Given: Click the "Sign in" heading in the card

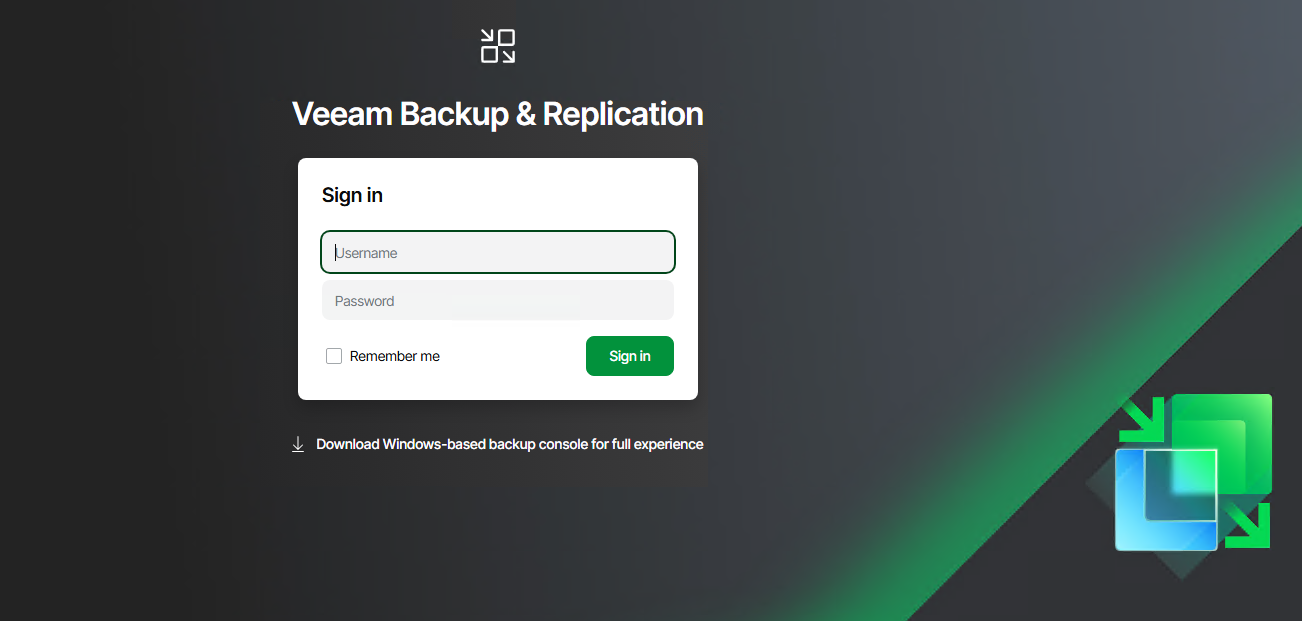Looking at the screenshot, I should (x=352, y=195).
